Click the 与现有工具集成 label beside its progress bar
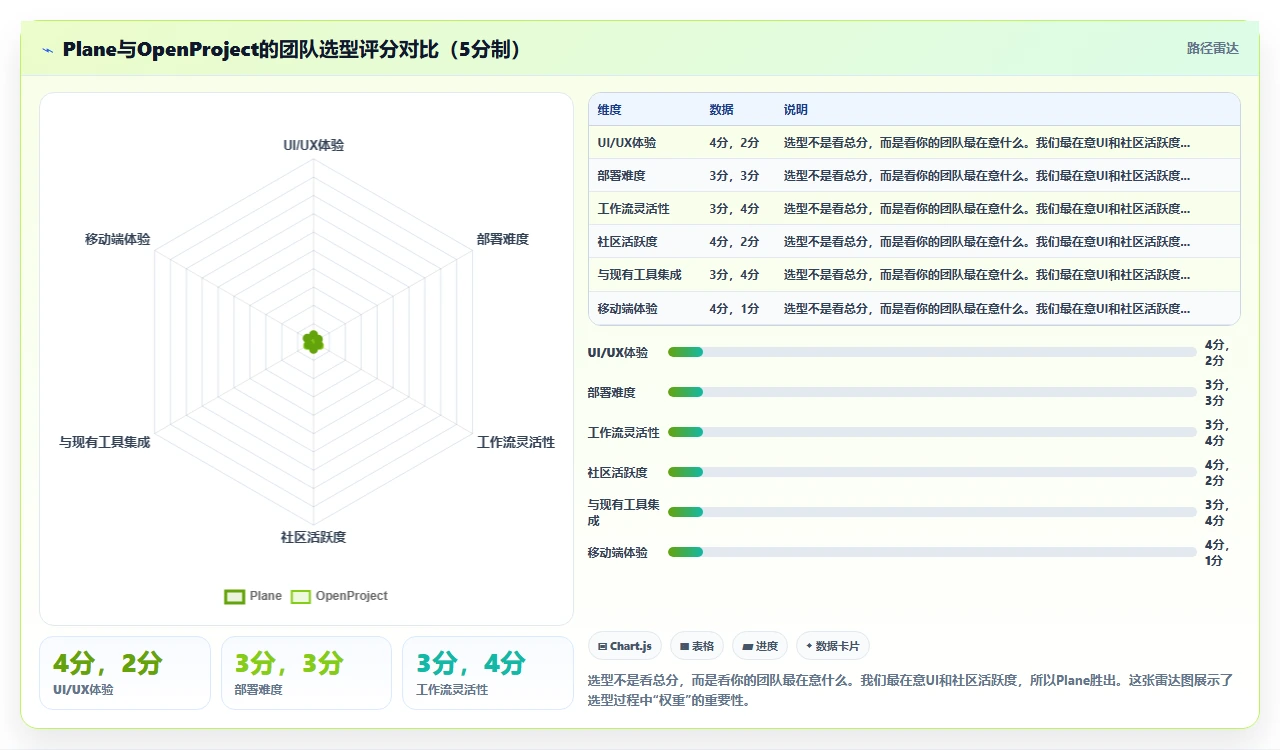The height and width of the screenshot is (750, 1280). [623, 512]
